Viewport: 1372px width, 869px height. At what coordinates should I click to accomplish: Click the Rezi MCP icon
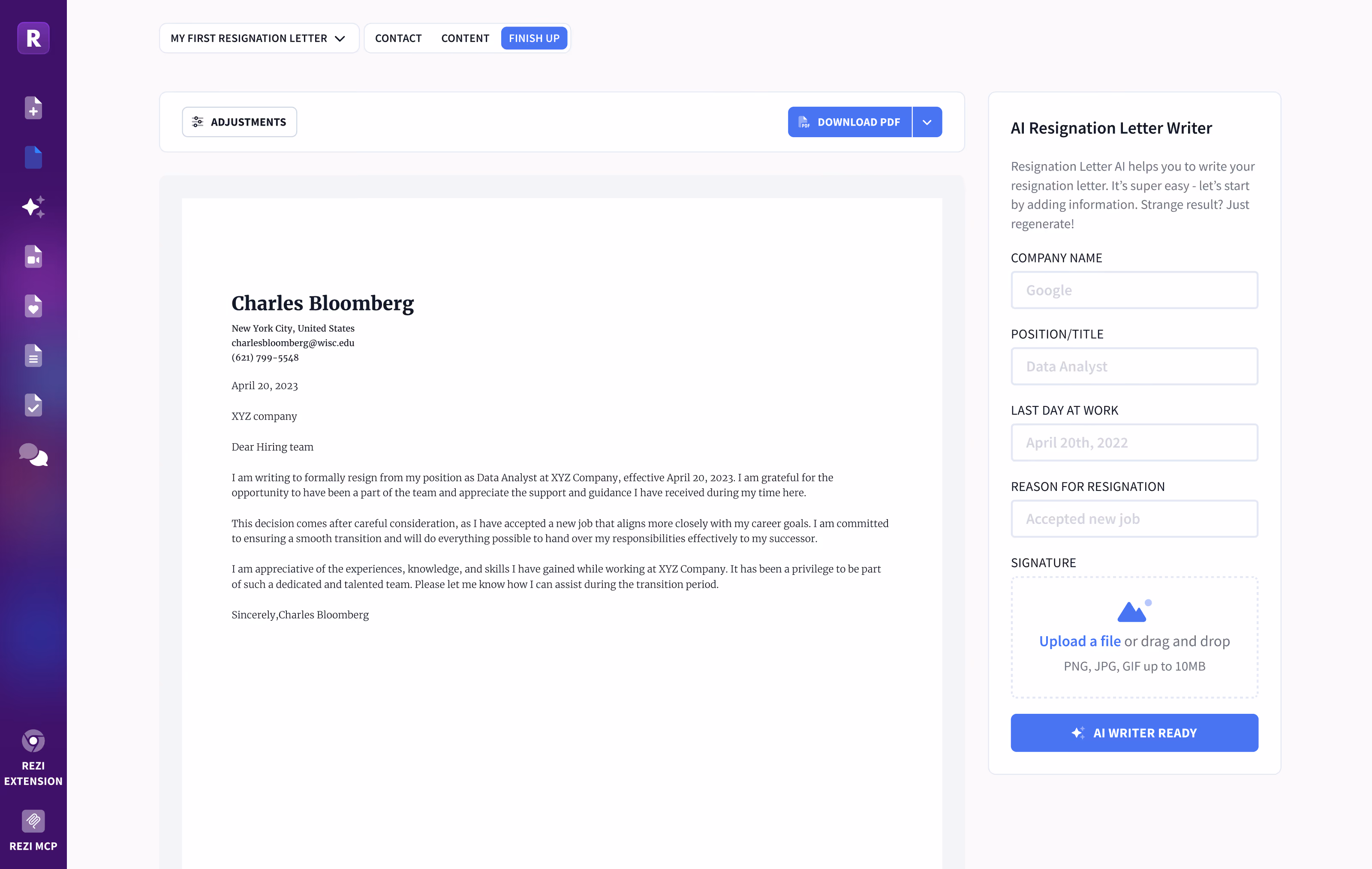tap(33, 821)
